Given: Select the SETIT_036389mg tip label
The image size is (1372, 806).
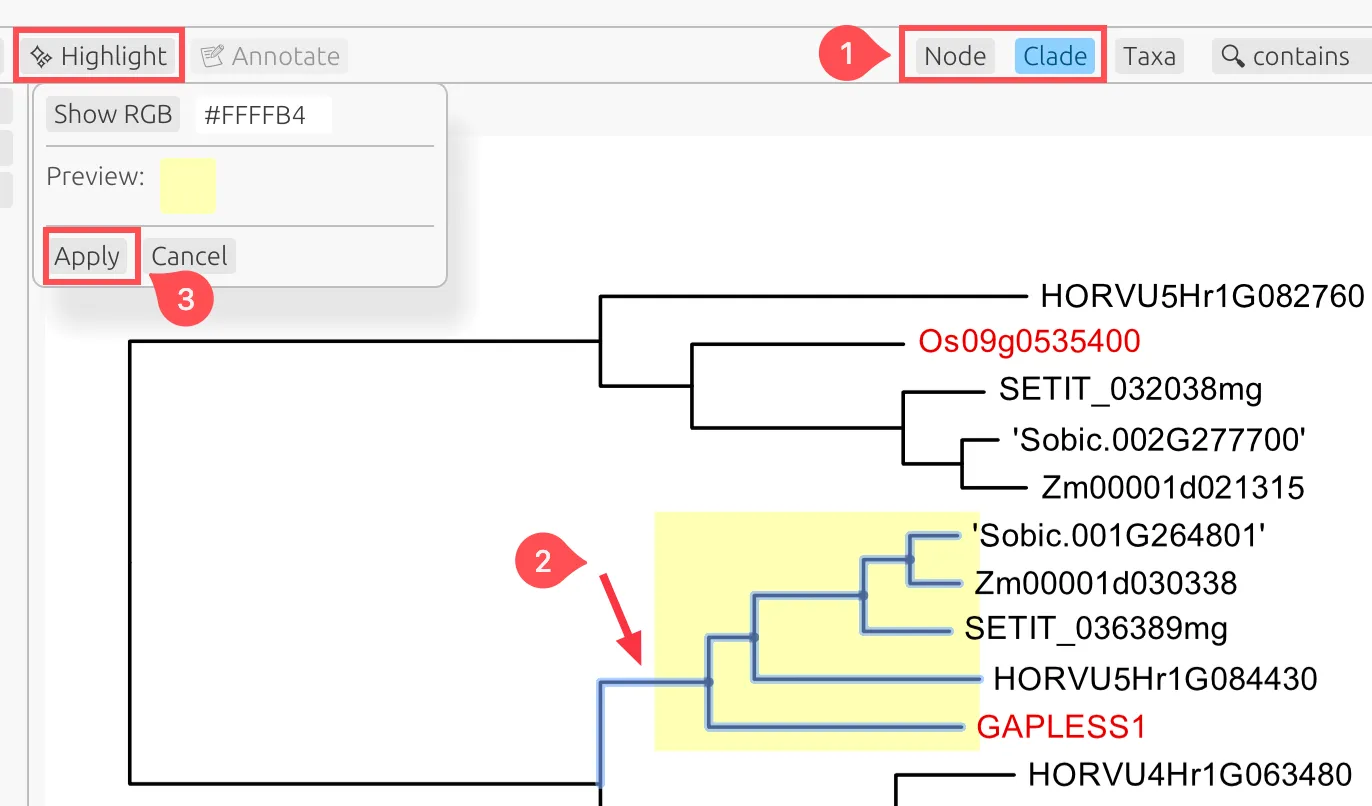Looking at the screenshot, I should (x=1096, y=628).
